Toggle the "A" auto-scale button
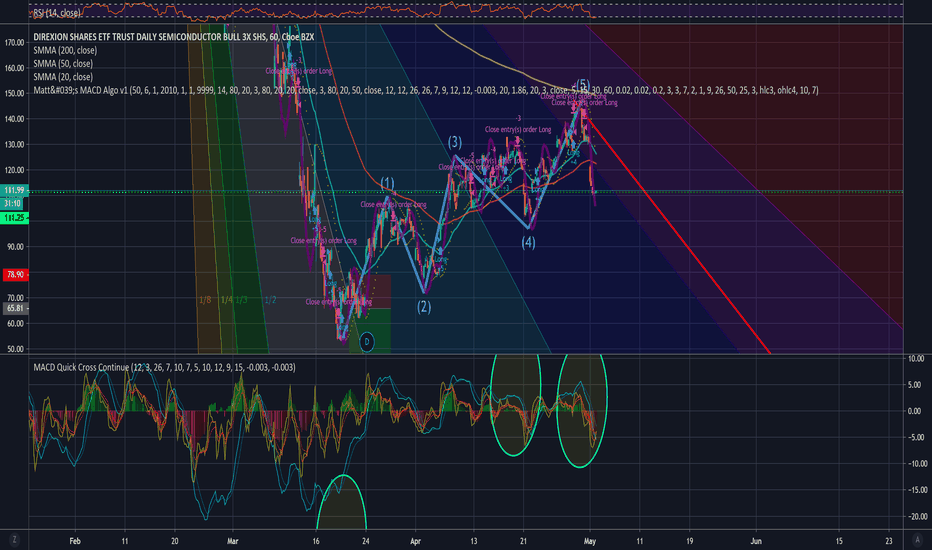This screenshot has height=550, width=932. click(x=918, y=540)
